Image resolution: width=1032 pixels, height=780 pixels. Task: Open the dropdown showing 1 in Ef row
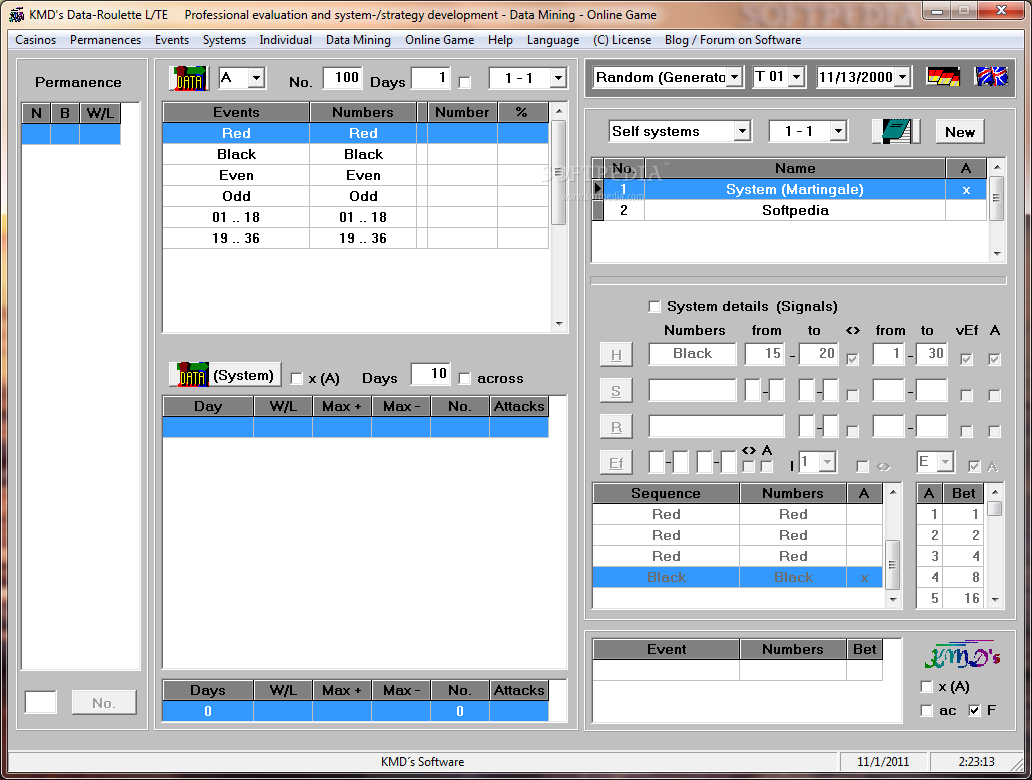(x=828, y=462)
